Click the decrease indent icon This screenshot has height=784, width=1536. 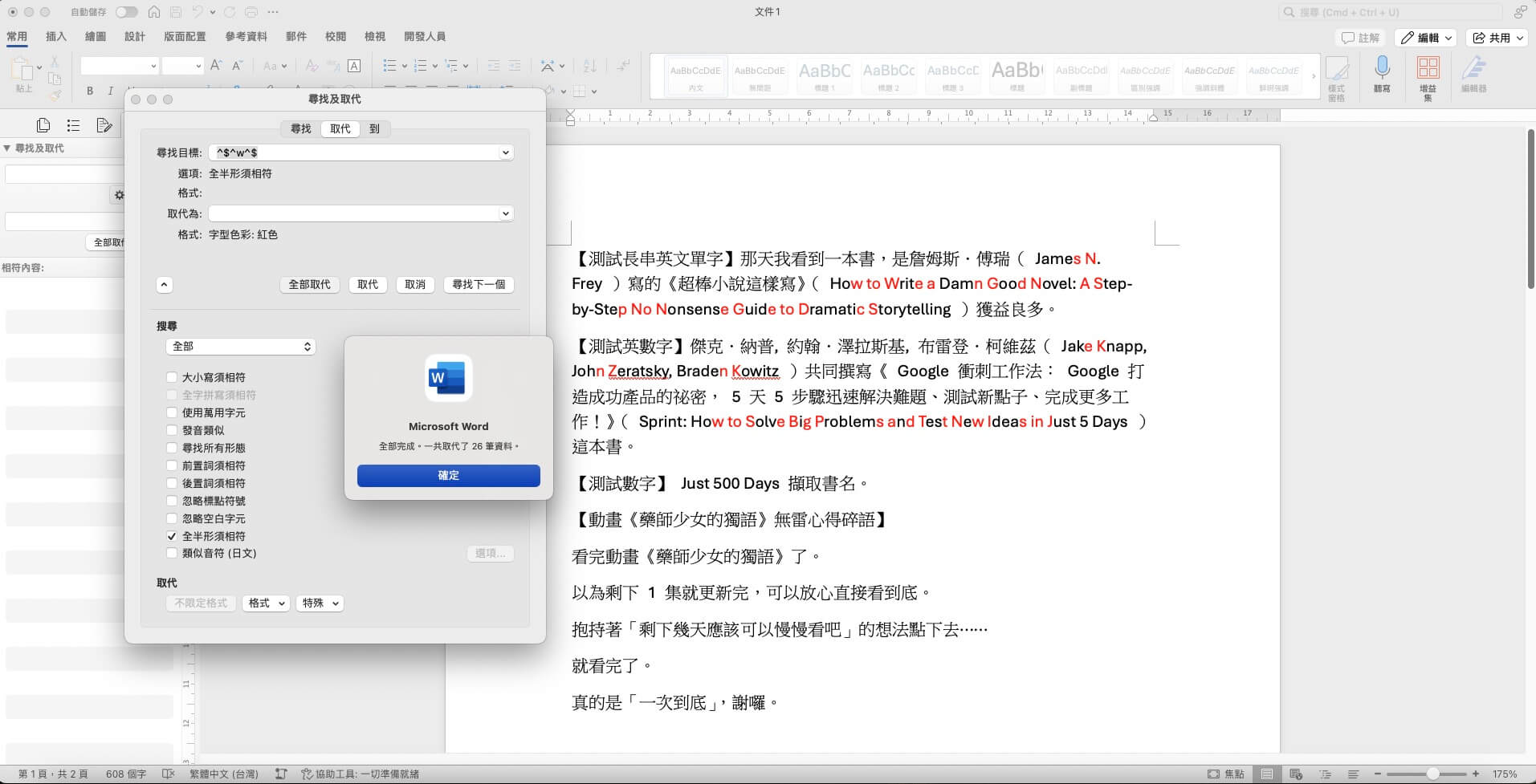point(494,66)
